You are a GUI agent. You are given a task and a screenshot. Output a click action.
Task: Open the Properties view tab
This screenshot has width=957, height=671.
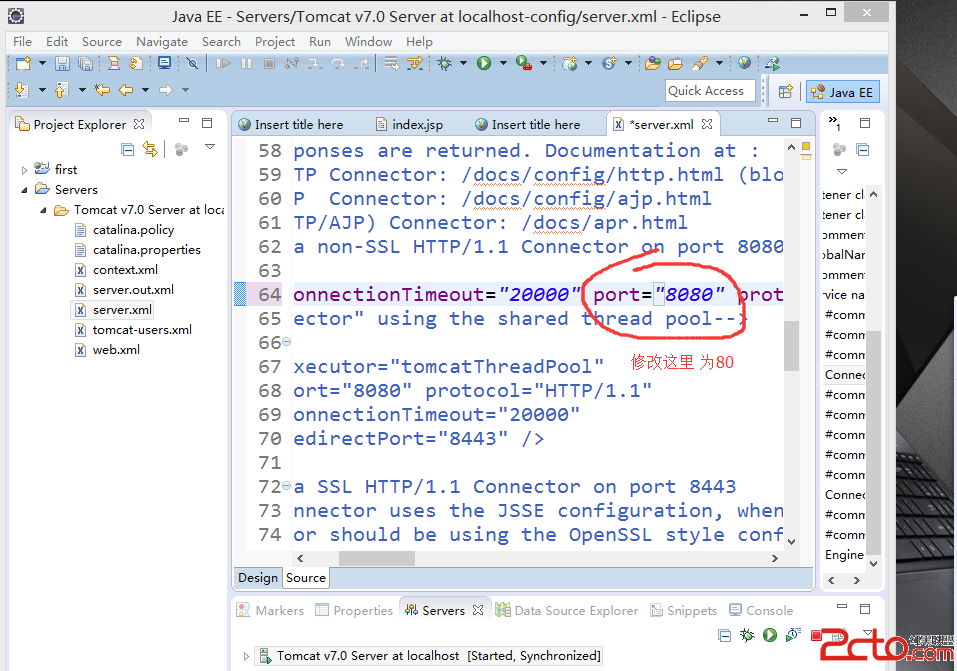(x=354, y=611)
